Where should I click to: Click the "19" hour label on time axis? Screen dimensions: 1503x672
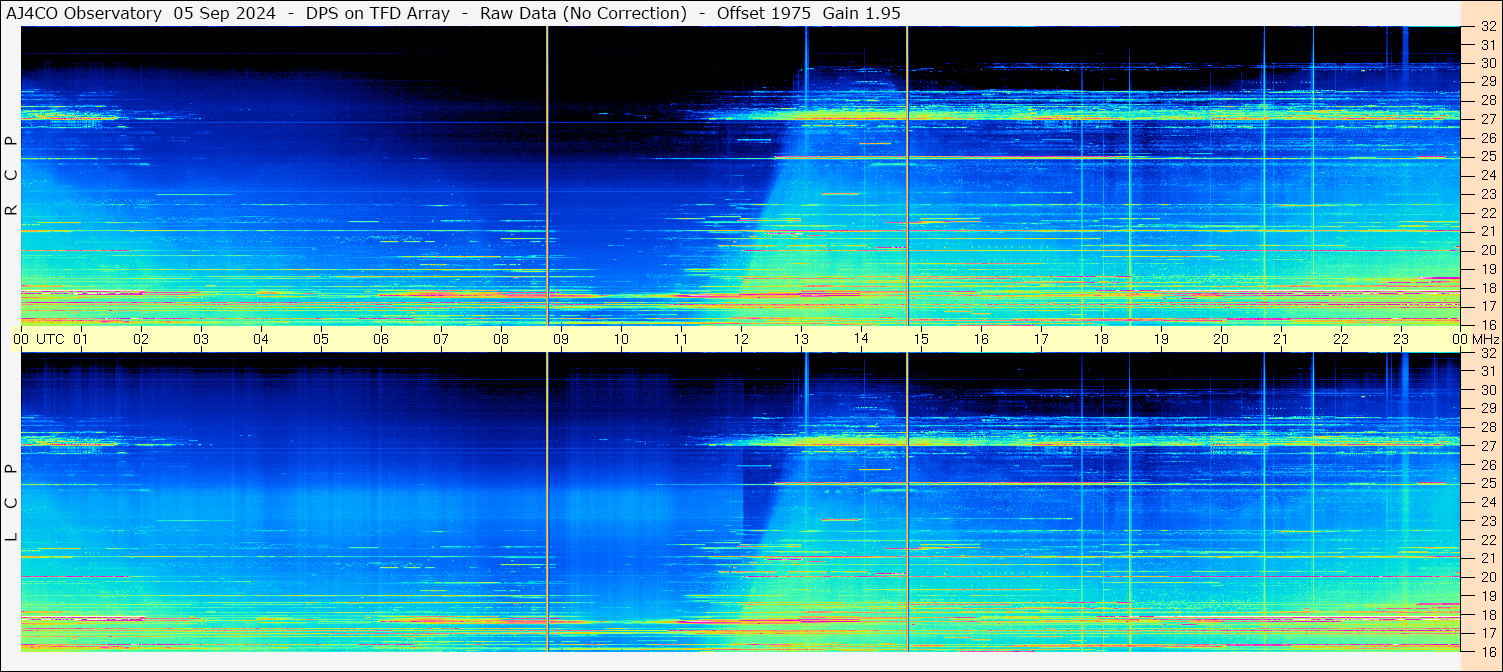pos(1161,339)
